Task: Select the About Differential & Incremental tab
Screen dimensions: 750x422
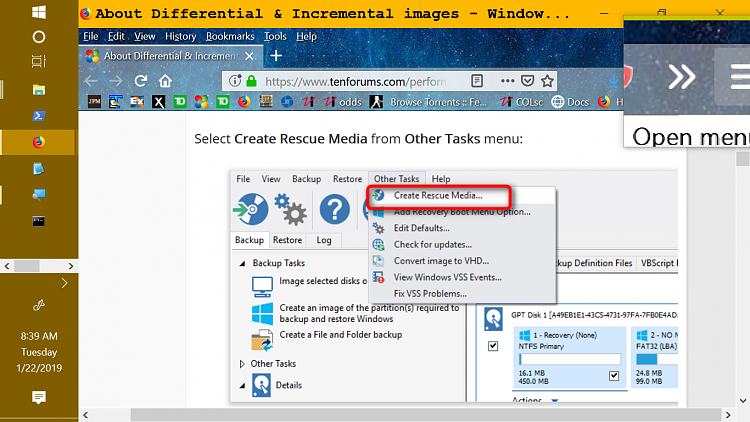Action: 171,56
